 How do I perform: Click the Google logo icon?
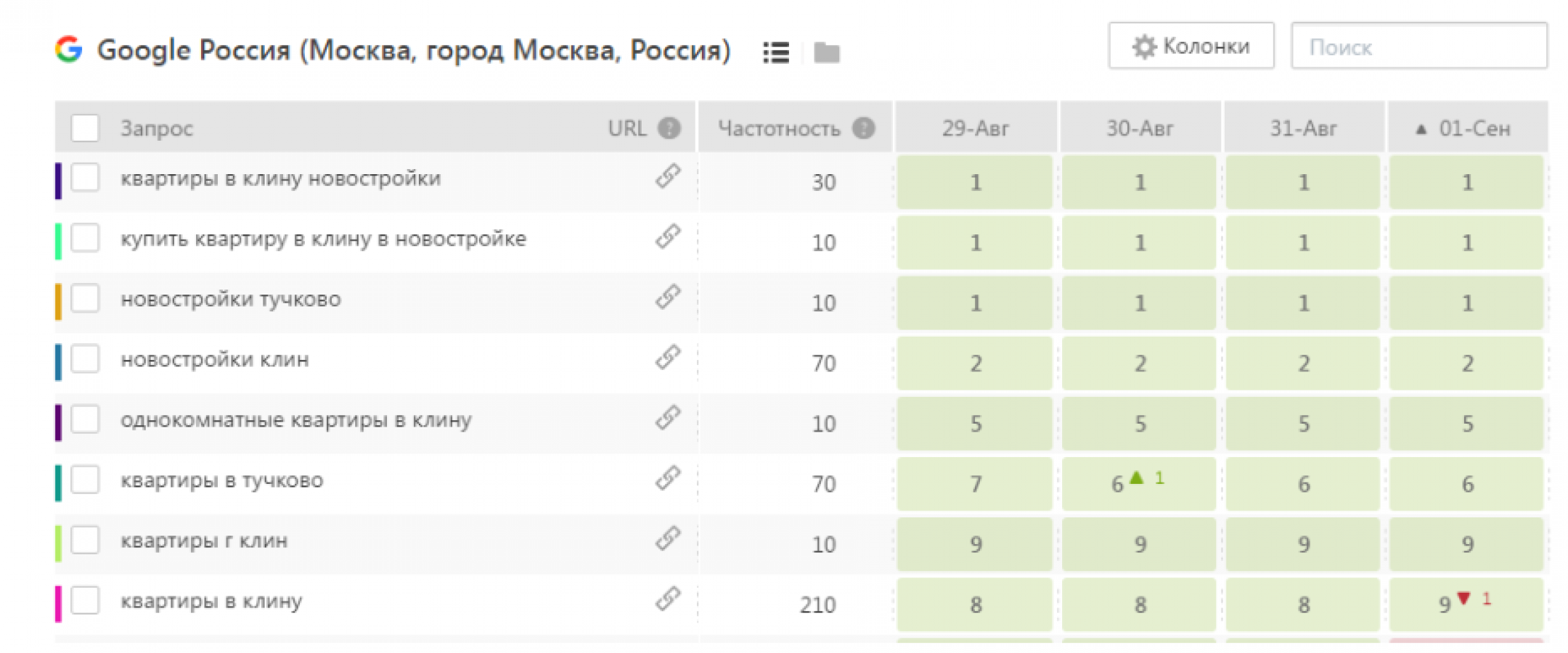[x=69, y=49]
